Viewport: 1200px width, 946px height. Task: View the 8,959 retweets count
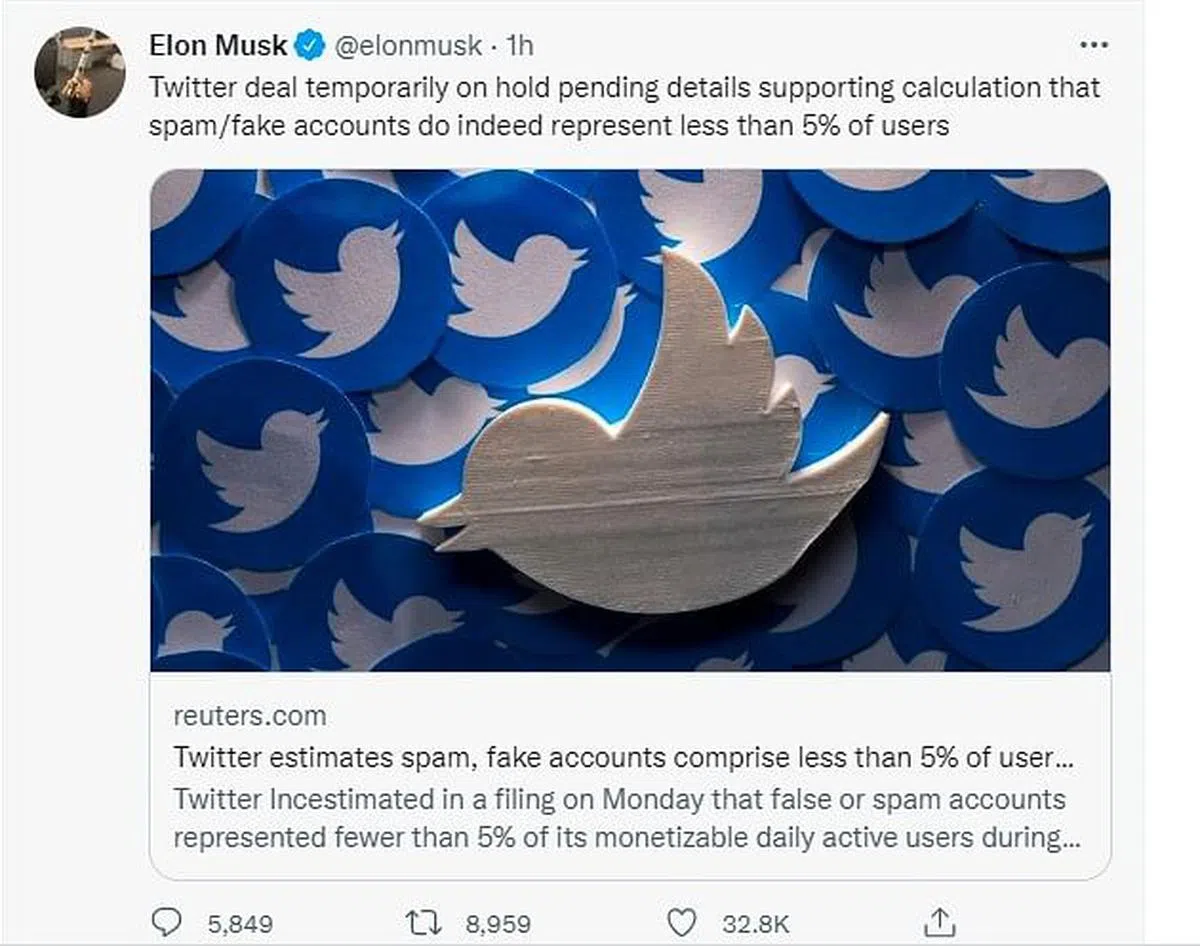(497, 923)
